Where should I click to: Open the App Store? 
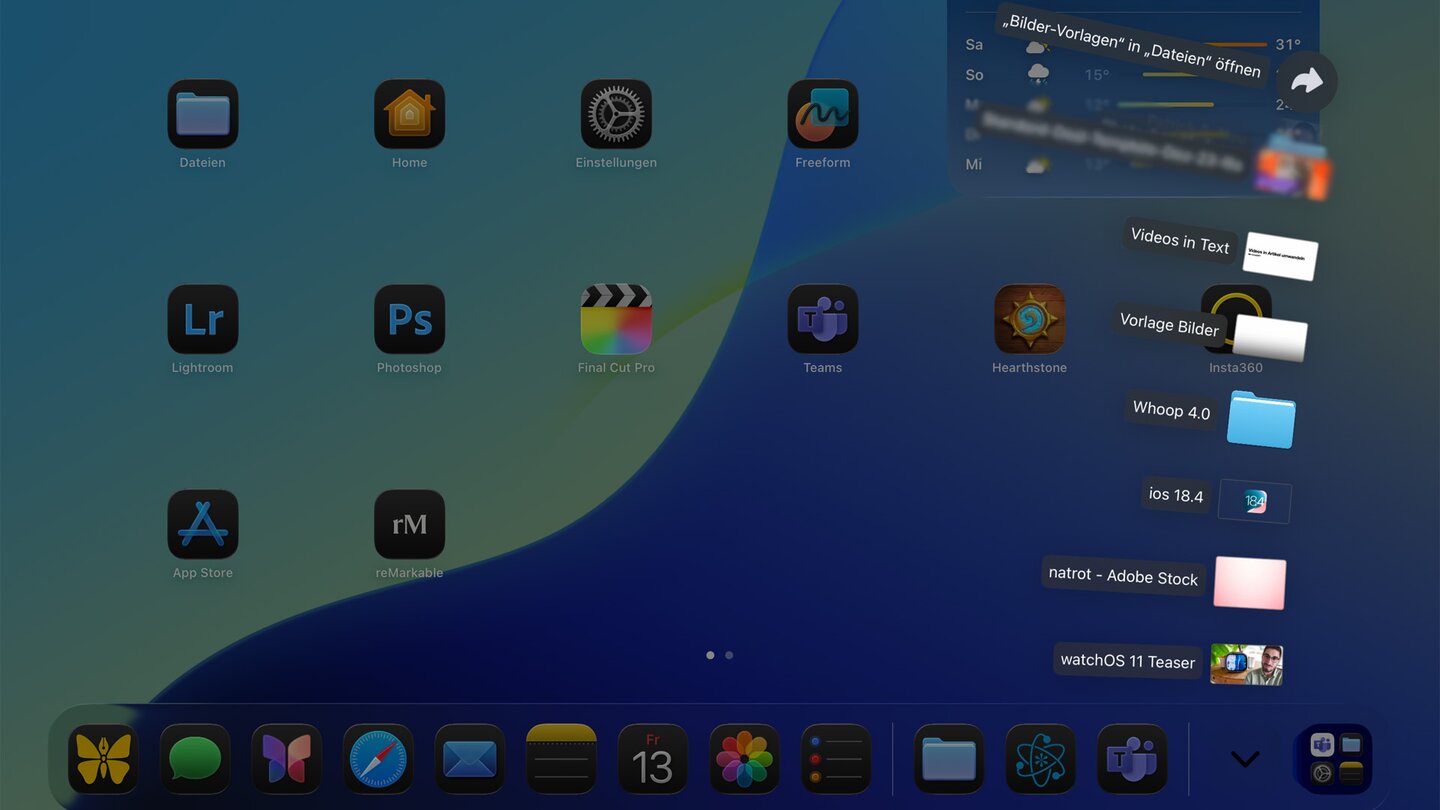point(202,524)
